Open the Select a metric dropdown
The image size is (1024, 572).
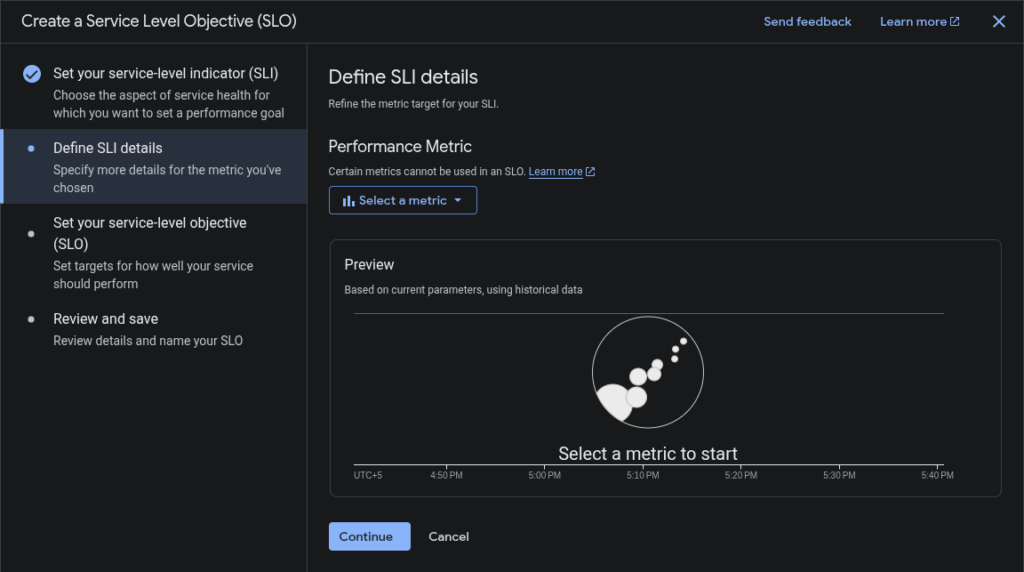[x=402, y=201]
